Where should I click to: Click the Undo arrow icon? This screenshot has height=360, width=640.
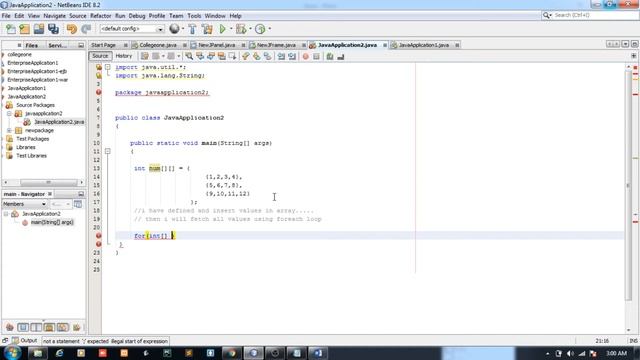tap(72, 29)
